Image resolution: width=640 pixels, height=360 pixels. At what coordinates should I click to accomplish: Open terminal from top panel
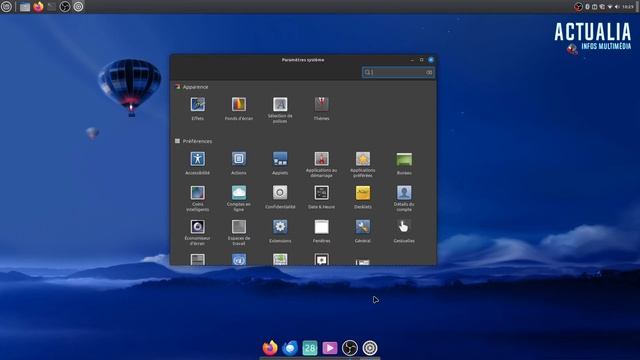click(51, 7)
